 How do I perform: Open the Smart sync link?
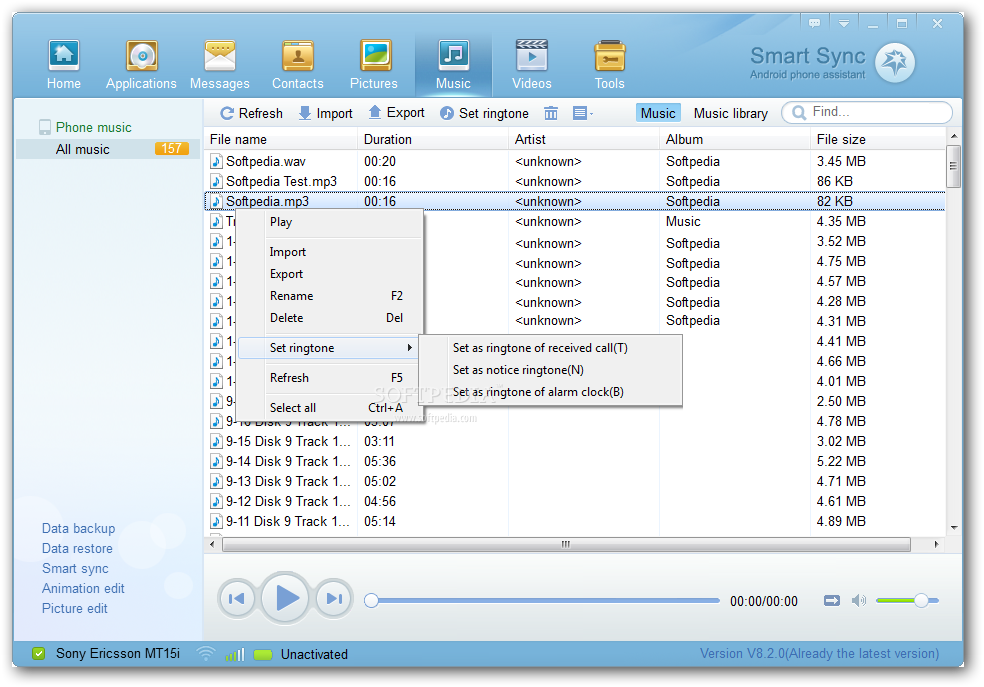point(75,569)
